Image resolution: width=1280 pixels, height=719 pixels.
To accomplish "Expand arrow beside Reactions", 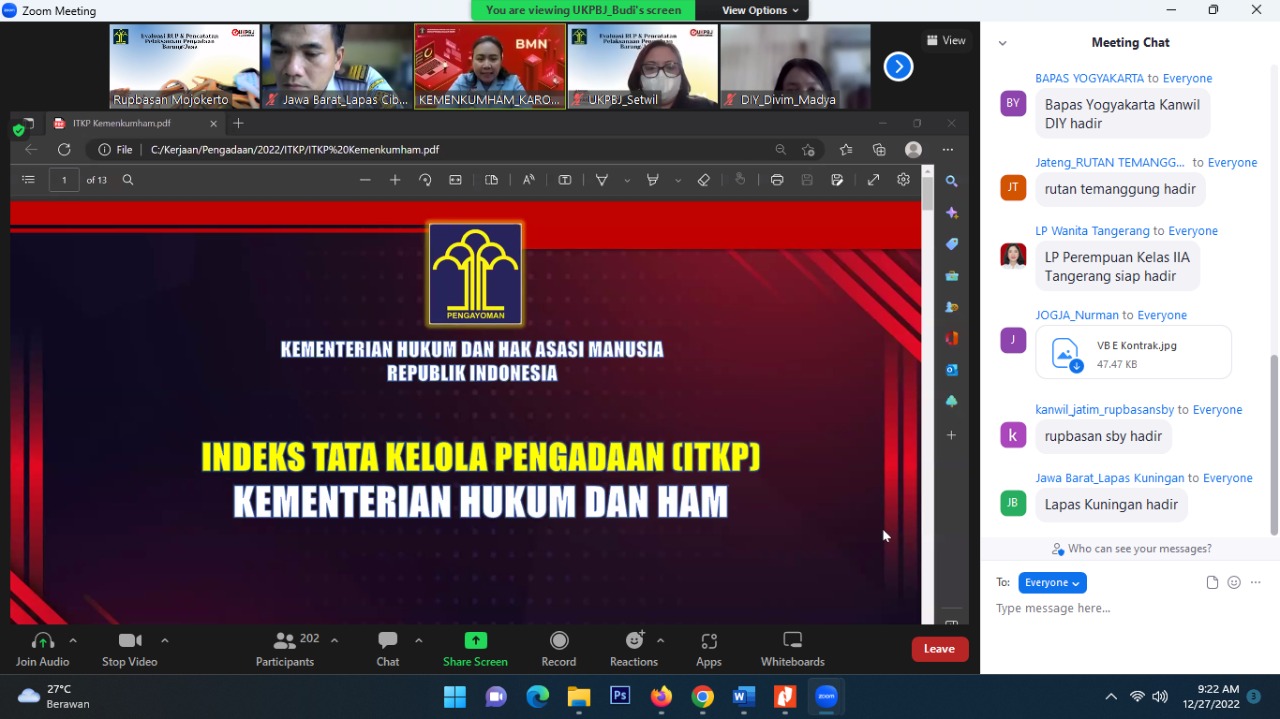I will 660,640.
